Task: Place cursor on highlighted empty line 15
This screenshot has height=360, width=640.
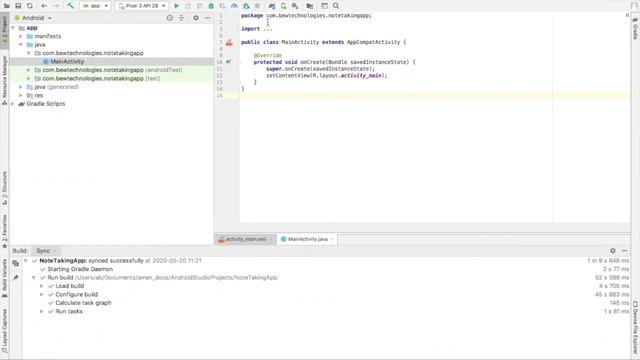Action: [x=435, y=96]
